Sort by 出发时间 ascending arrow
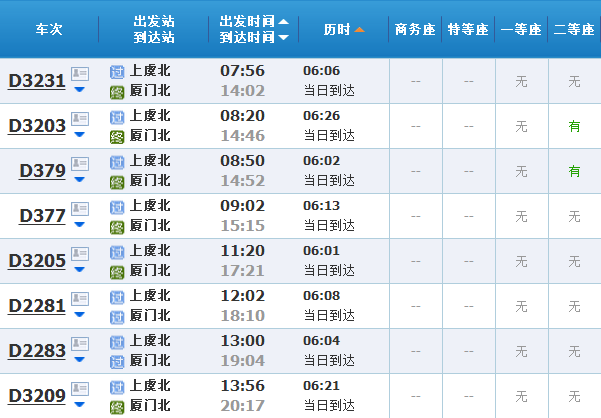Screen dimensions: 601x418 point(283,21)
